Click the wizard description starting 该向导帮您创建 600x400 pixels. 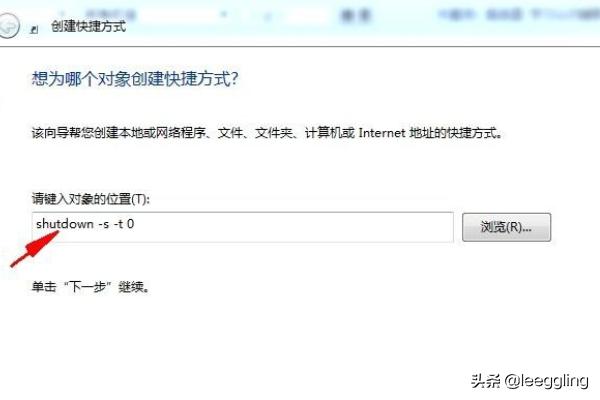[x=267, y=133]
